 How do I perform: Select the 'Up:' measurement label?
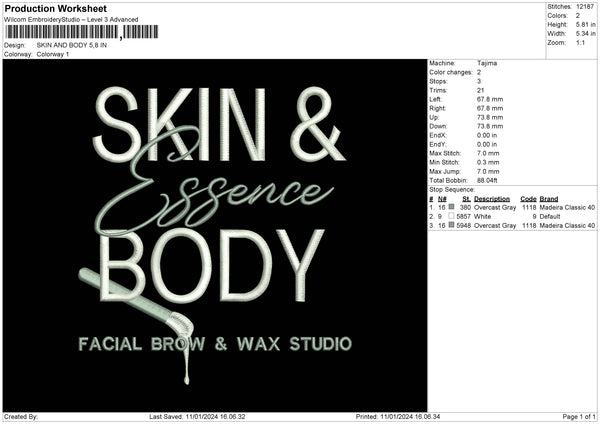pyautogui.click(x=434, y=117)
